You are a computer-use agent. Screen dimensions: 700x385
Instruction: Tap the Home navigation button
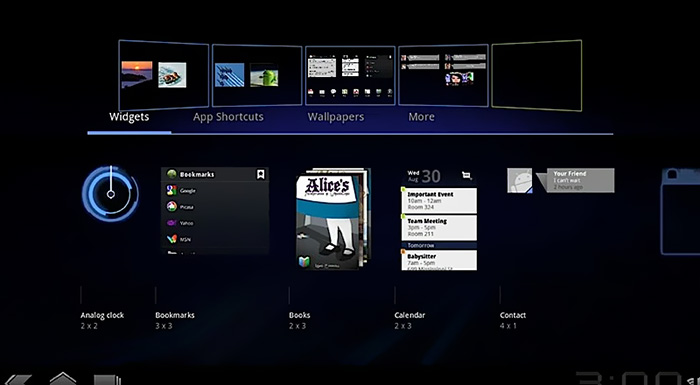pos(63,379)
